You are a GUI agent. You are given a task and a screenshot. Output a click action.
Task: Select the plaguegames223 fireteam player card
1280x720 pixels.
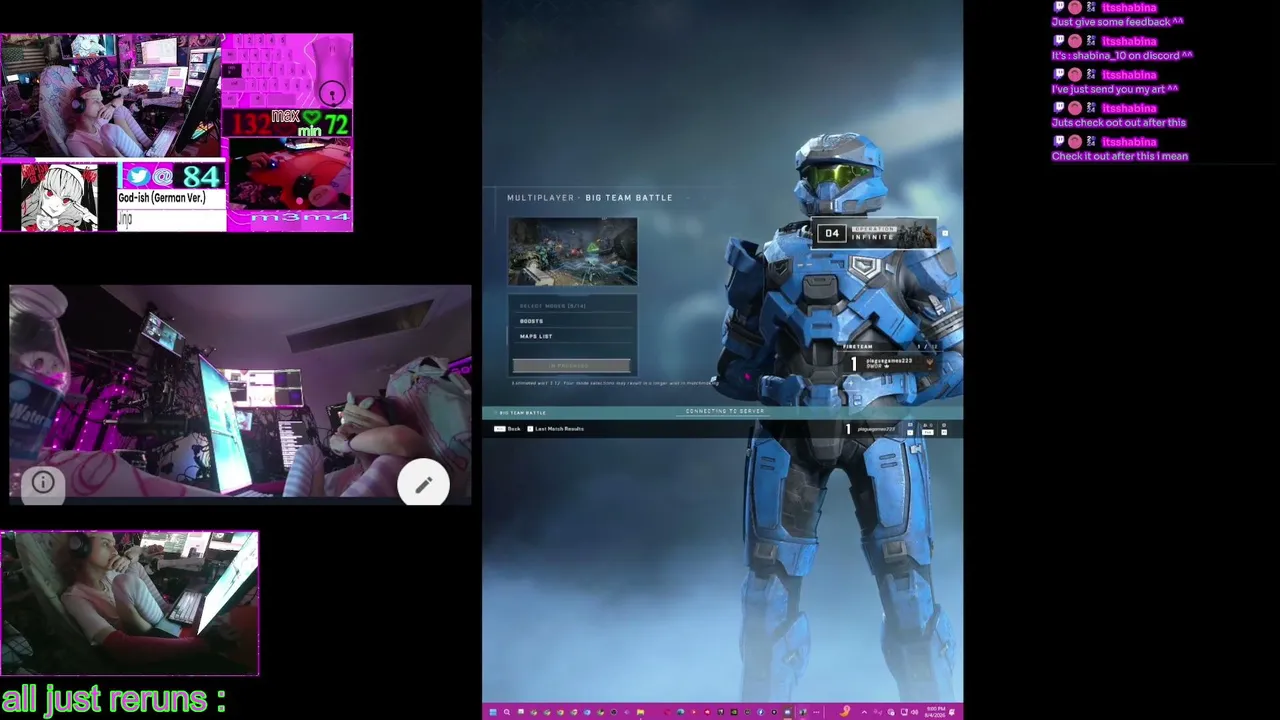(x=890, y=363)
